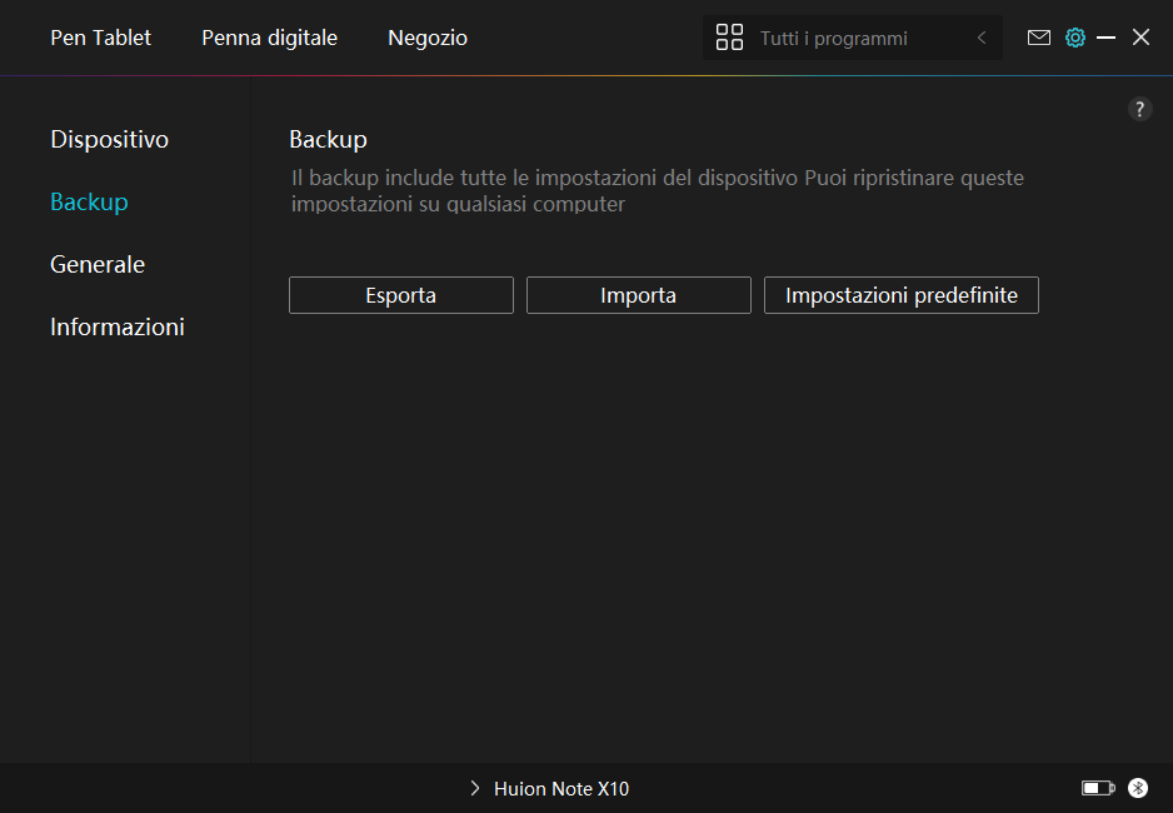The height and width of the screenshot is (813, 1173).
Task: Open the Tutti i programmi selector
Action: (x=833, y=39)
